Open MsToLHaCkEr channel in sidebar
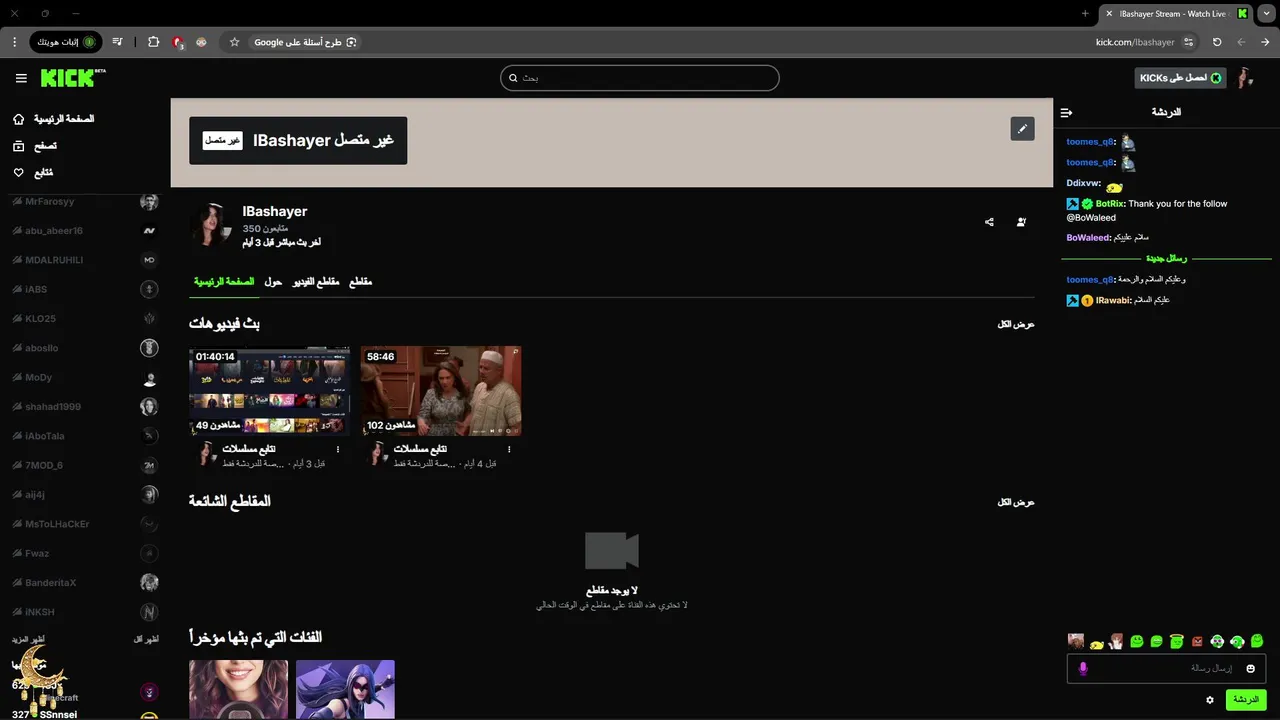Viewport: 1280px width, 720px height. (85, 524)
